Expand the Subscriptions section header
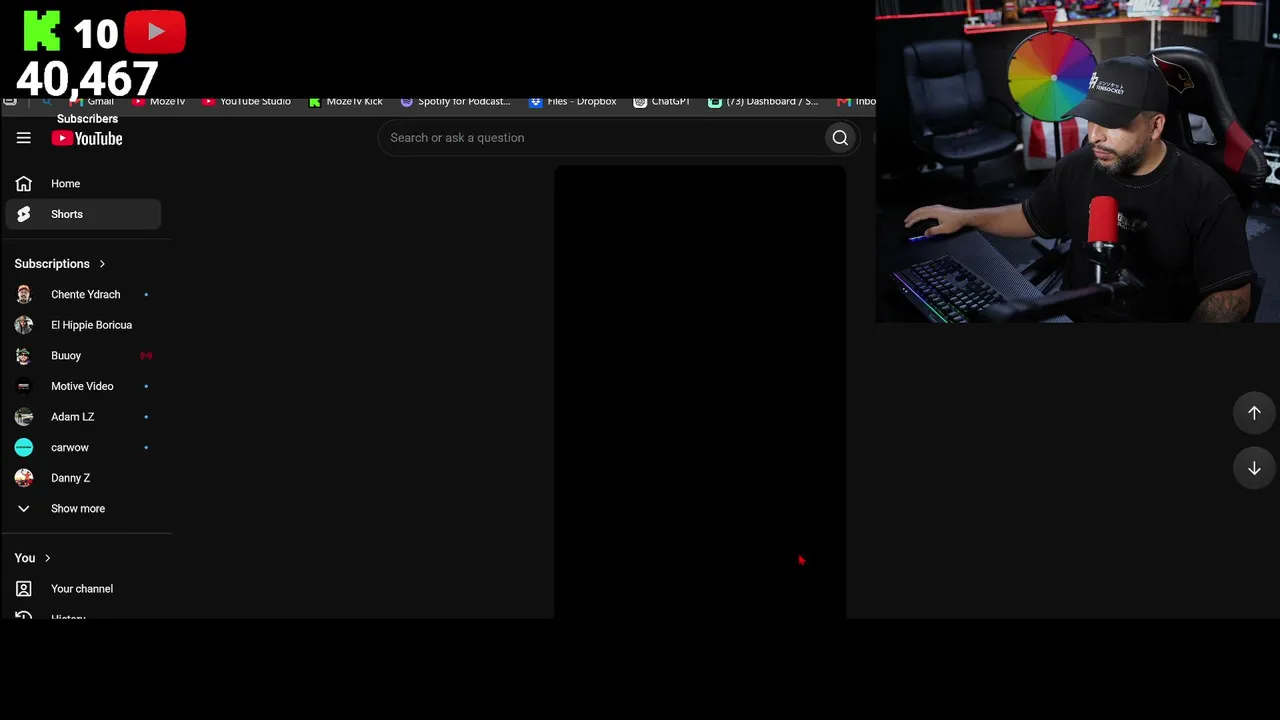This screenshot has height=720, width=1280. click(x=60, y=264)
